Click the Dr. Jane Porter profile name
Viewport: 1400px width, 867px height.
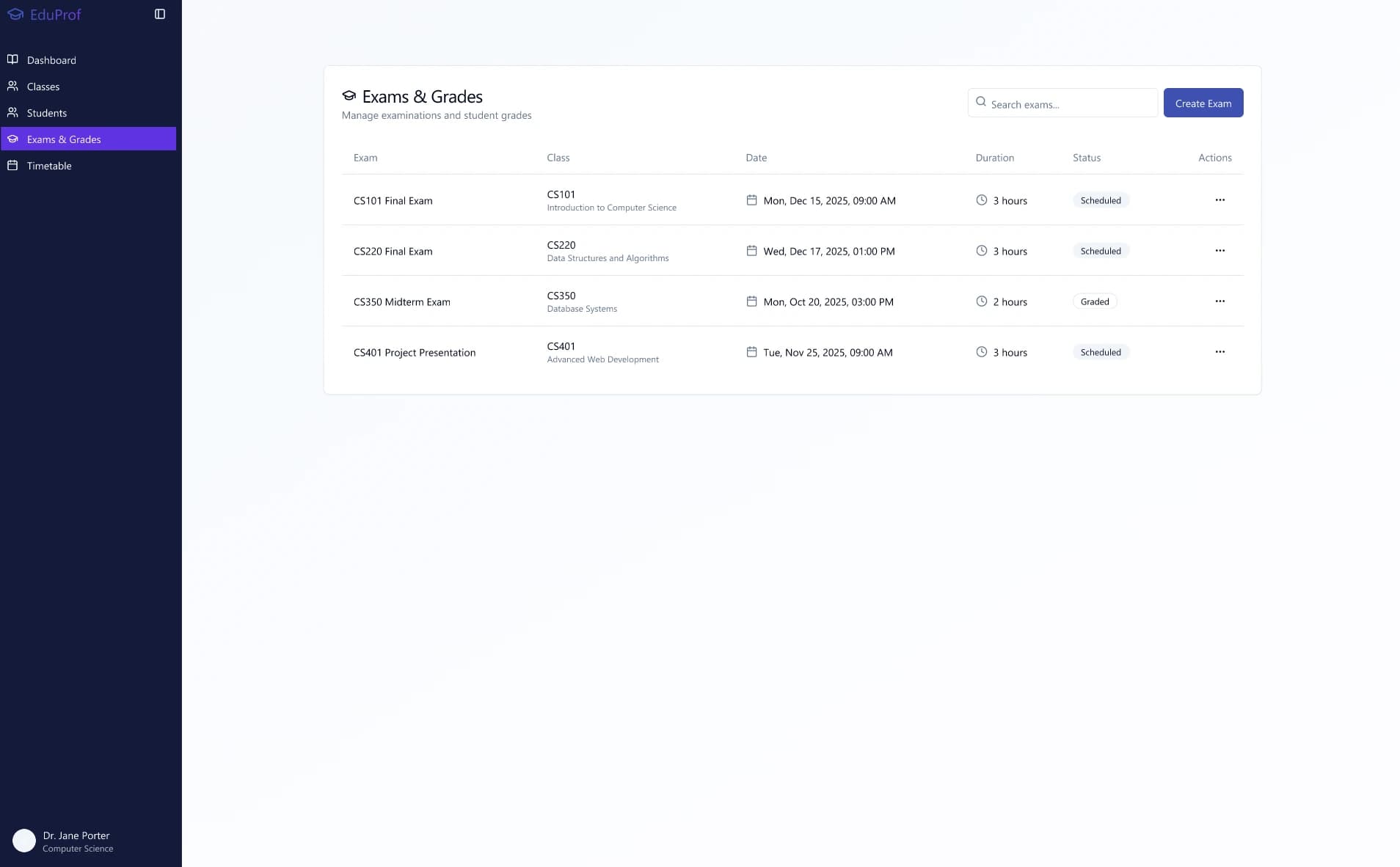(x=76, y=835)
